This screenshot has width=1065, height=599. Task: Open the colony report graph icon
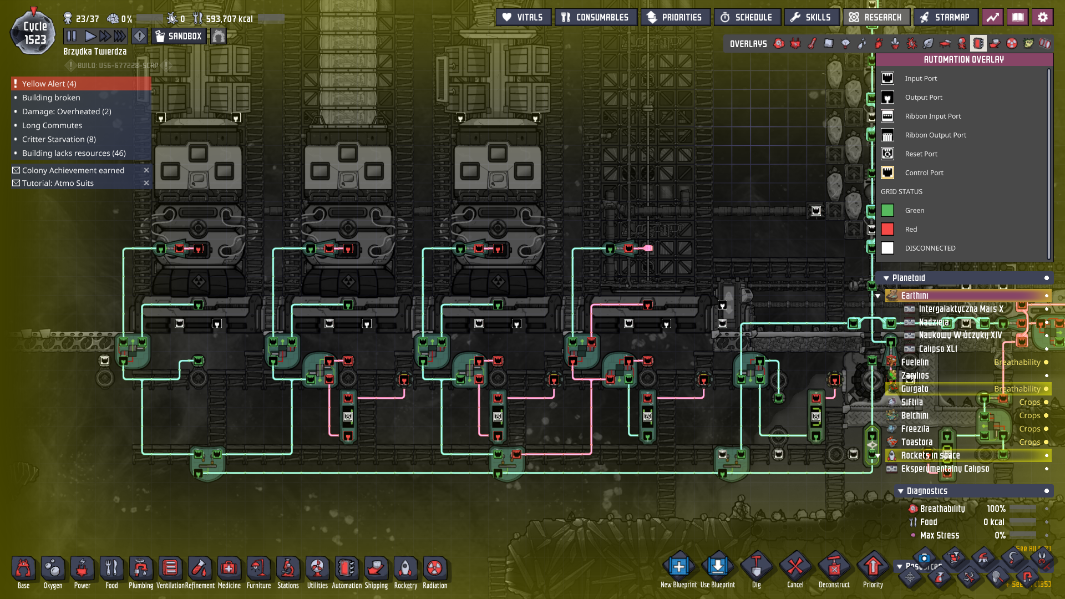[x=993, y=17]
